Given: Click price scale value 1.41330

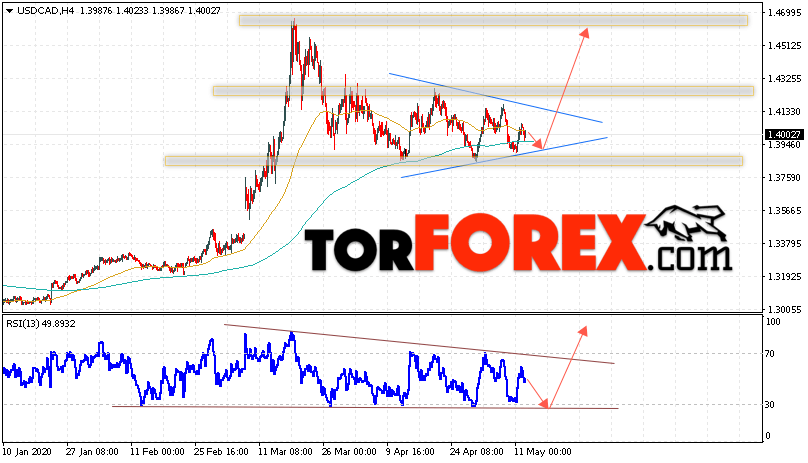Looking at the screenshot, I should pyautogui.click(x=784, y=111).
